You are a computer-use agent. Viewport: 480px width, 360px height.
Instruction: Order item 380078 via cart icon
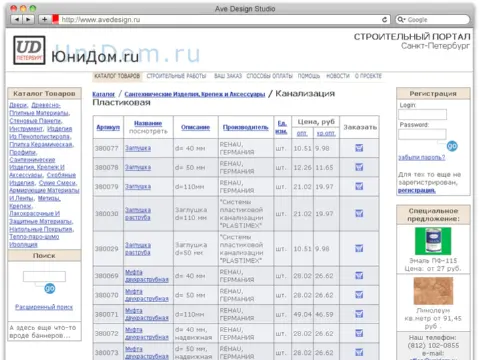point(359,167)
